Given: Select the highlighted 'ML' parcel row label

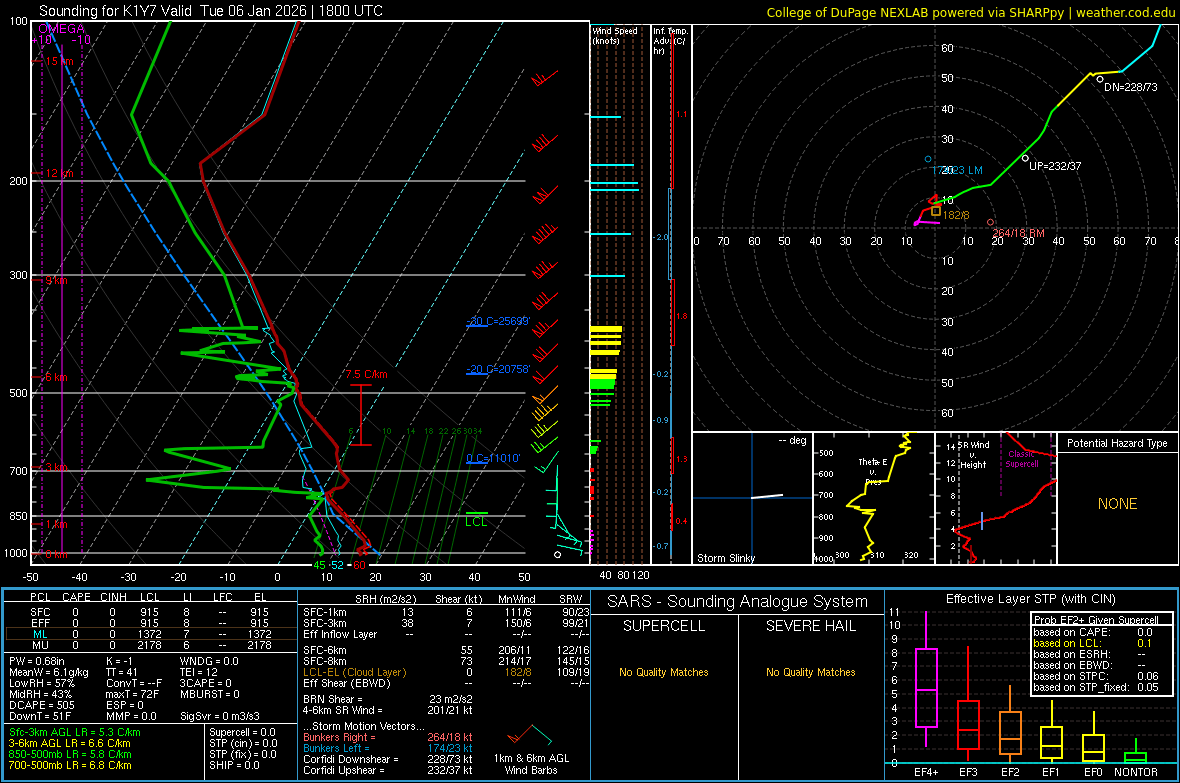Looking at the screenshot, I should pos(40,635).
